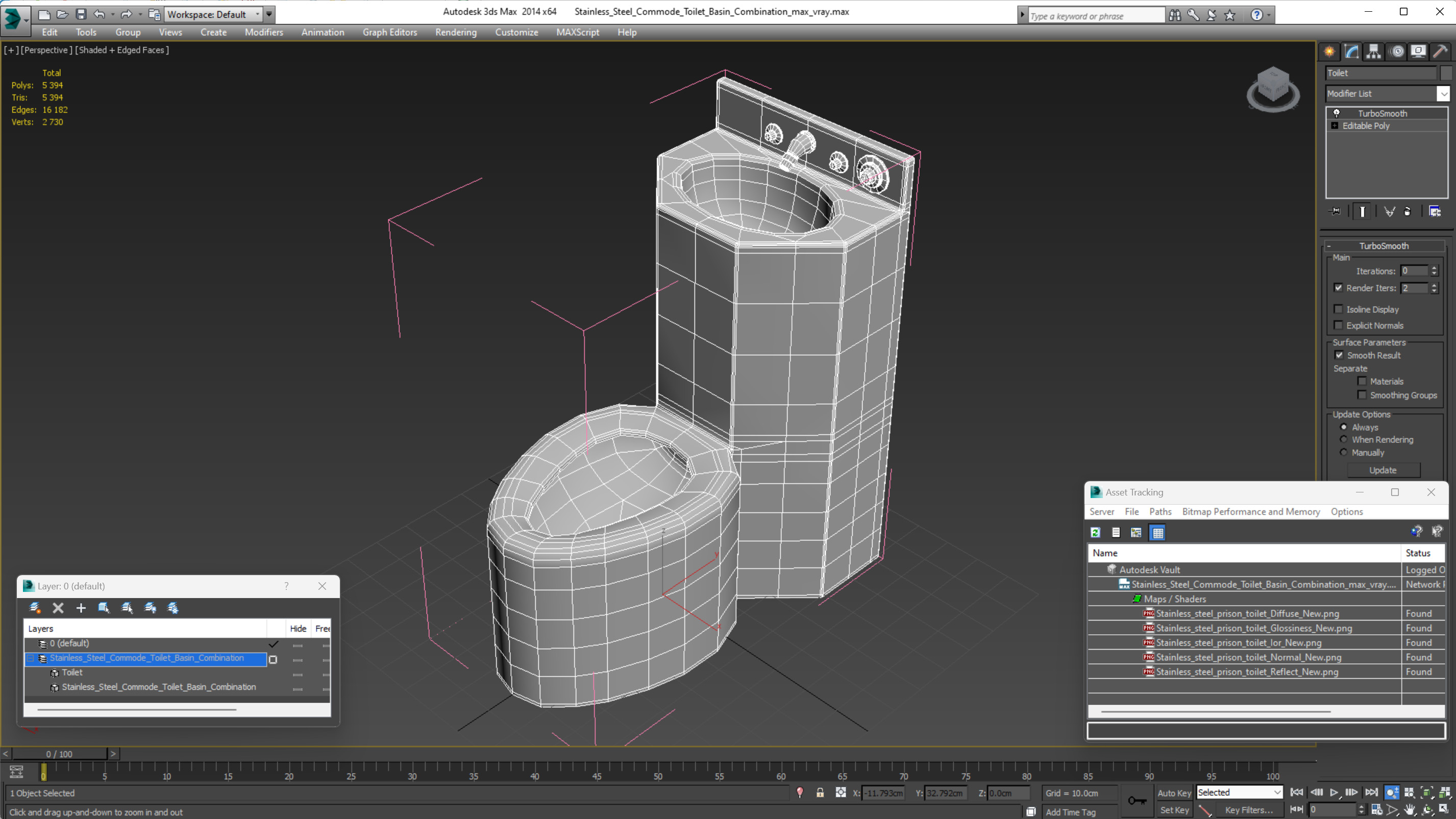Screen dimensions: 1456x819
Task: Click the time slider 0 / 100 handle
Action: 59,754
